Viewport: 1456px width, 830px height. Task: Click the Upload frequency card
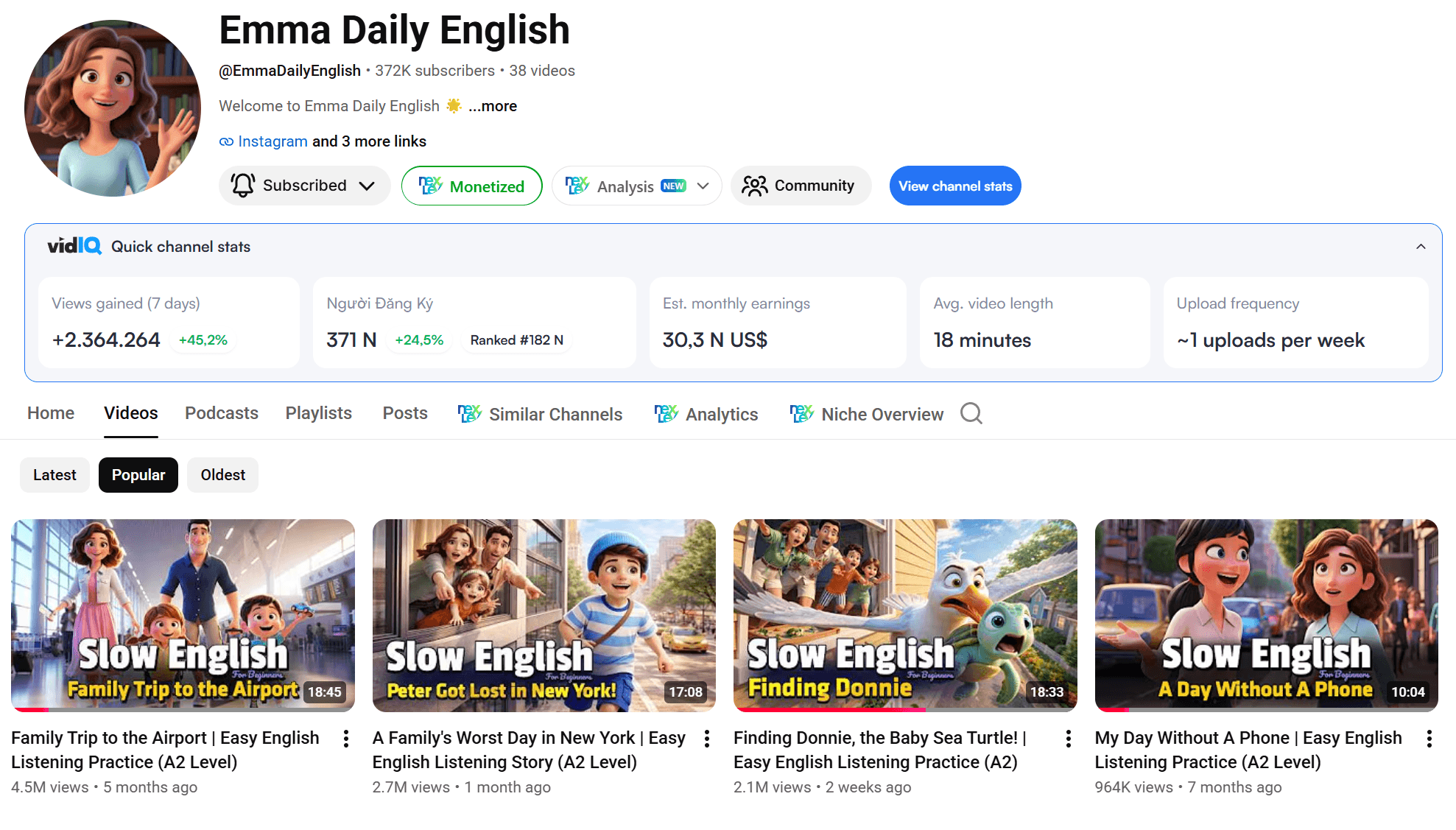[1296, 323]
